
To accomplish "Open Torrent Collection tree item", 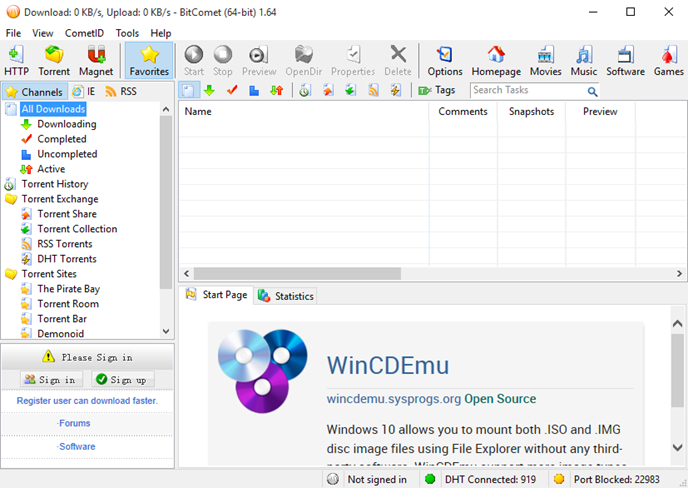I will 77,229.
